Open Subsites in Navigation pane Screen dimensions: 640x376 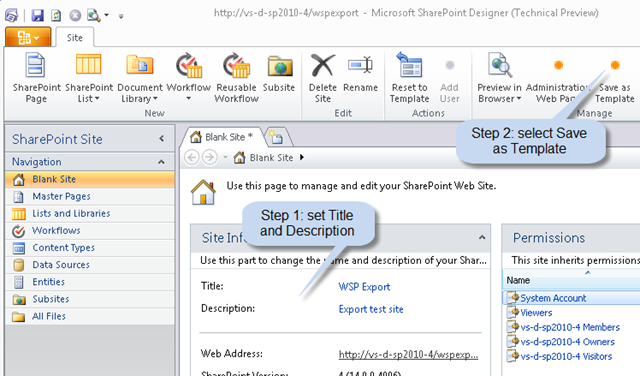coord(90,299)
